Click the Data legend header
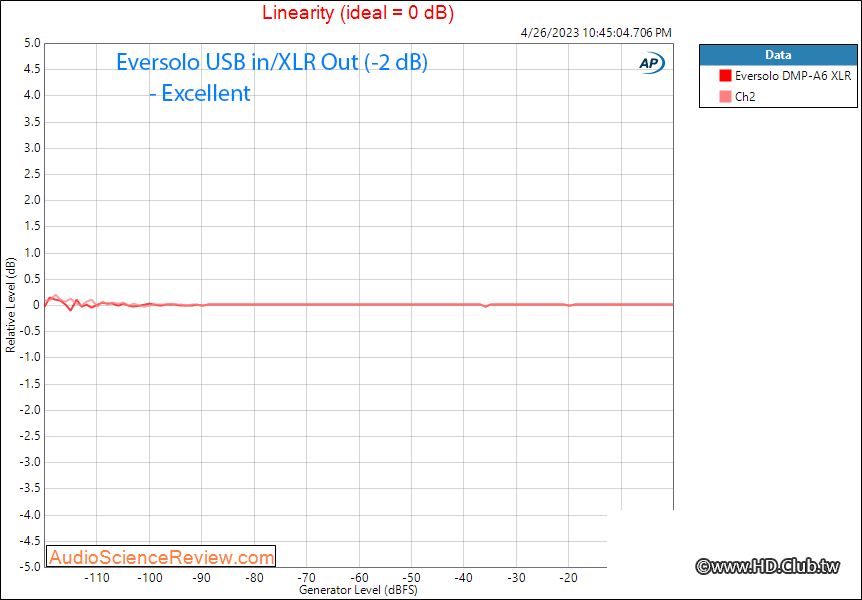The height and width of the screenshot is (600, 862). click(x=778, y=55)
